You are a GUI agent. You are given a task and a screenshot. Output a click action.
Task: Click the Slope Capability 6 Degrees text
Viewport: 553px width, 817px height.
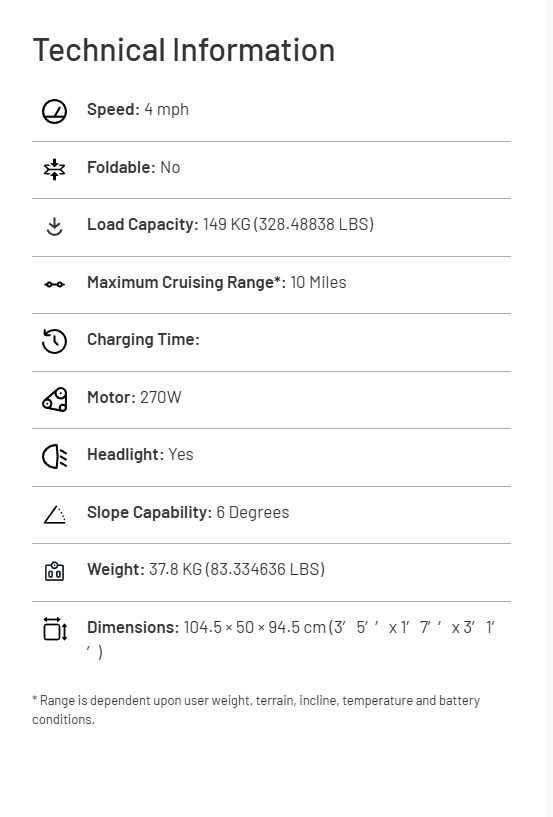click(x=188, y=512)
